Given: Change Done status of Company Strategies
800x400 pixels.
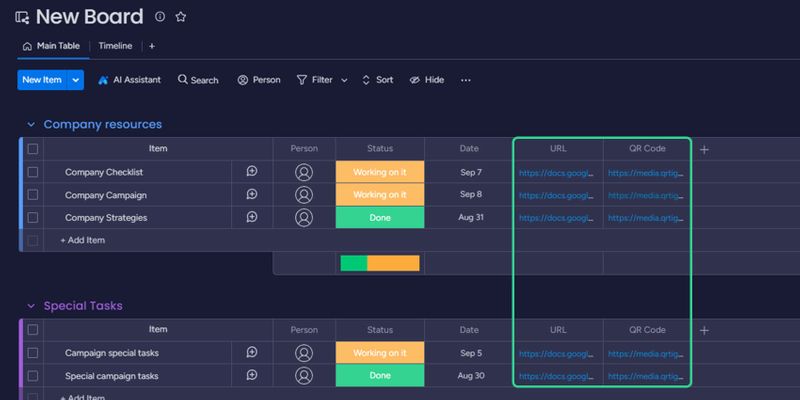Looking at the screenshot, I should pos(380,217).
